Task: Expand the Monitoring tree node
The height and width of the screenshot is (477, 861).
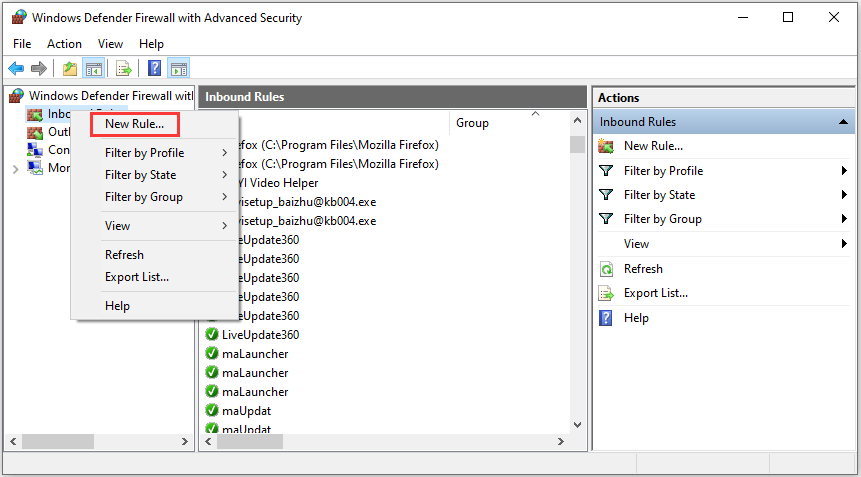Action: tap(16, 169)
